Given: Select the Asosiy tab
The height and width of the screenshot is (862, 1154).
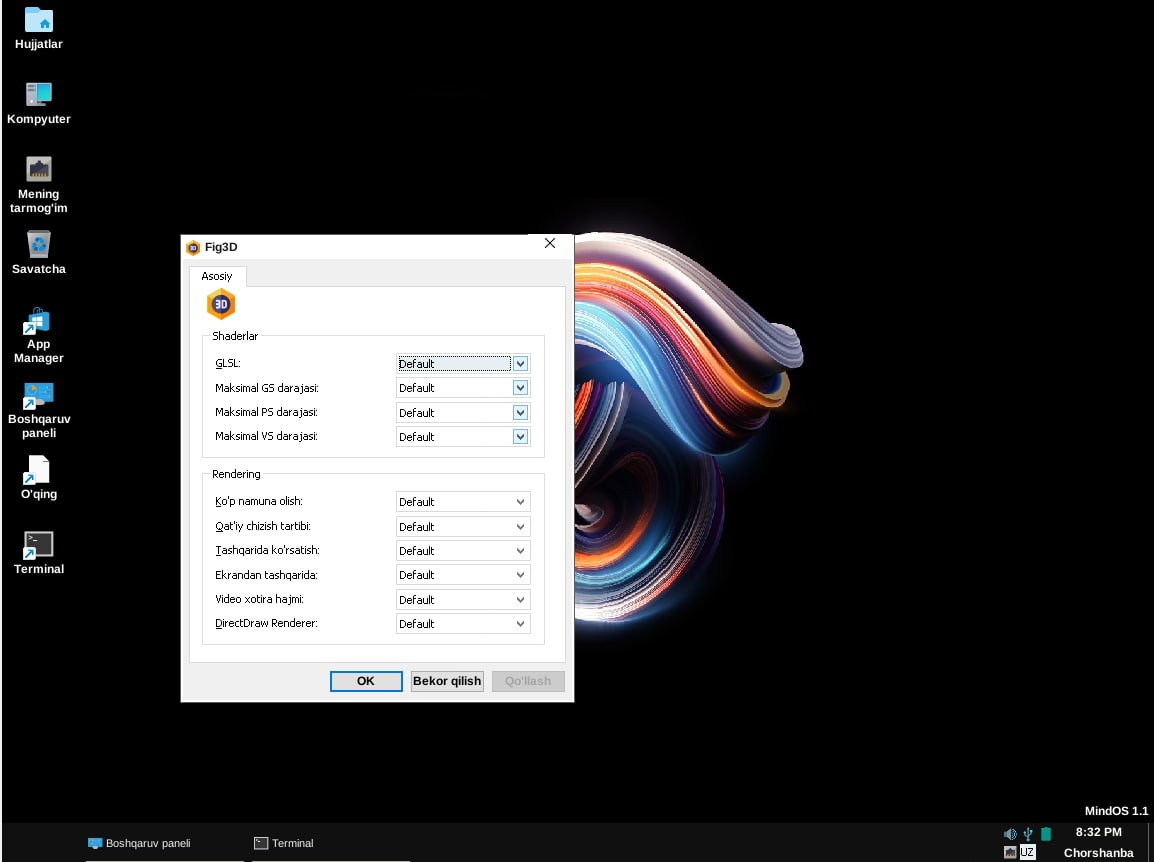Looking at the screenshot, I should click(217, 276).
